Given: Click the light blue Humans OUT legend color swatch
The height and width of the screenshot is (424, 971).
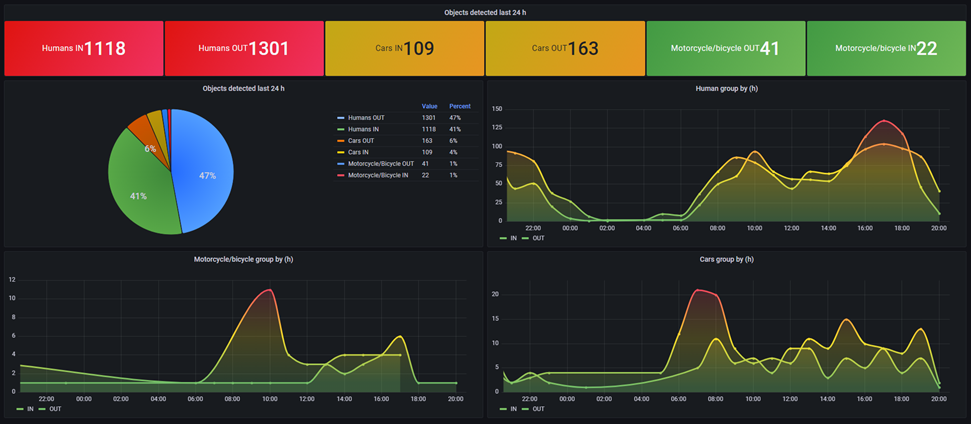Looking at the screenshot, I should coord(340,118).
